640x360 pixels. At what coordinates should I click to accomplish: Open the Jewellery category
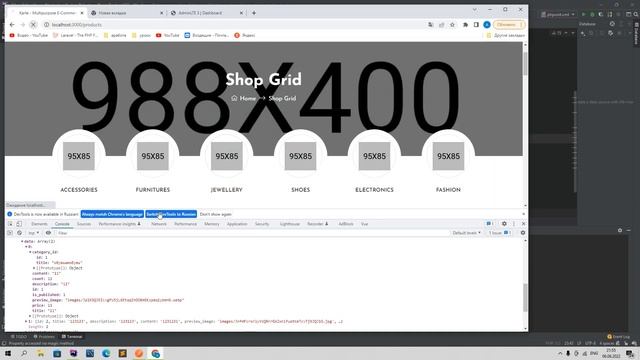(x=227, y=190)
